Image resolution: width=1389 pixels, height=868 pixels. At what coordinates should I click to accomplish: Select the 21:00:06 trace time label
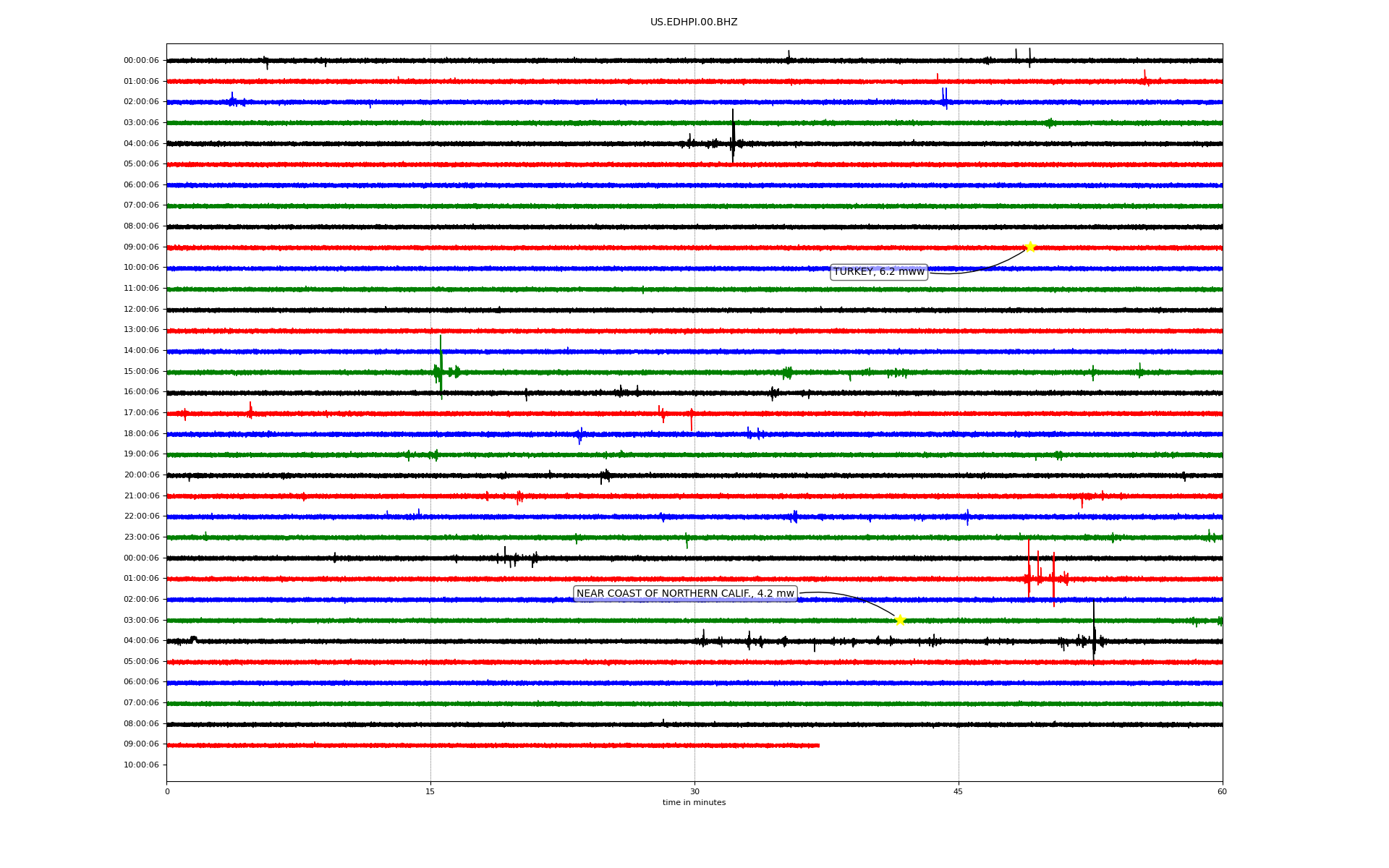[x=141, y=496]
